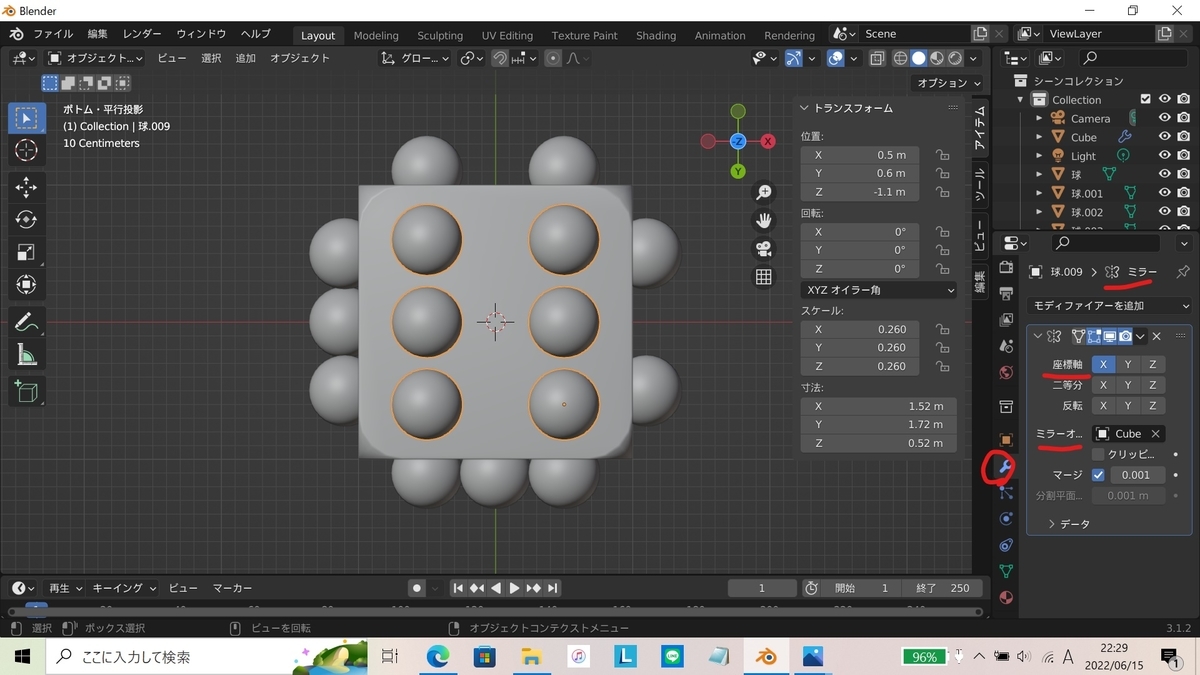Image resolution: width=1200 pixels, height=675 pixels.
Task: Open the Add Modifier dropdown
Action: coord(1110,306)
